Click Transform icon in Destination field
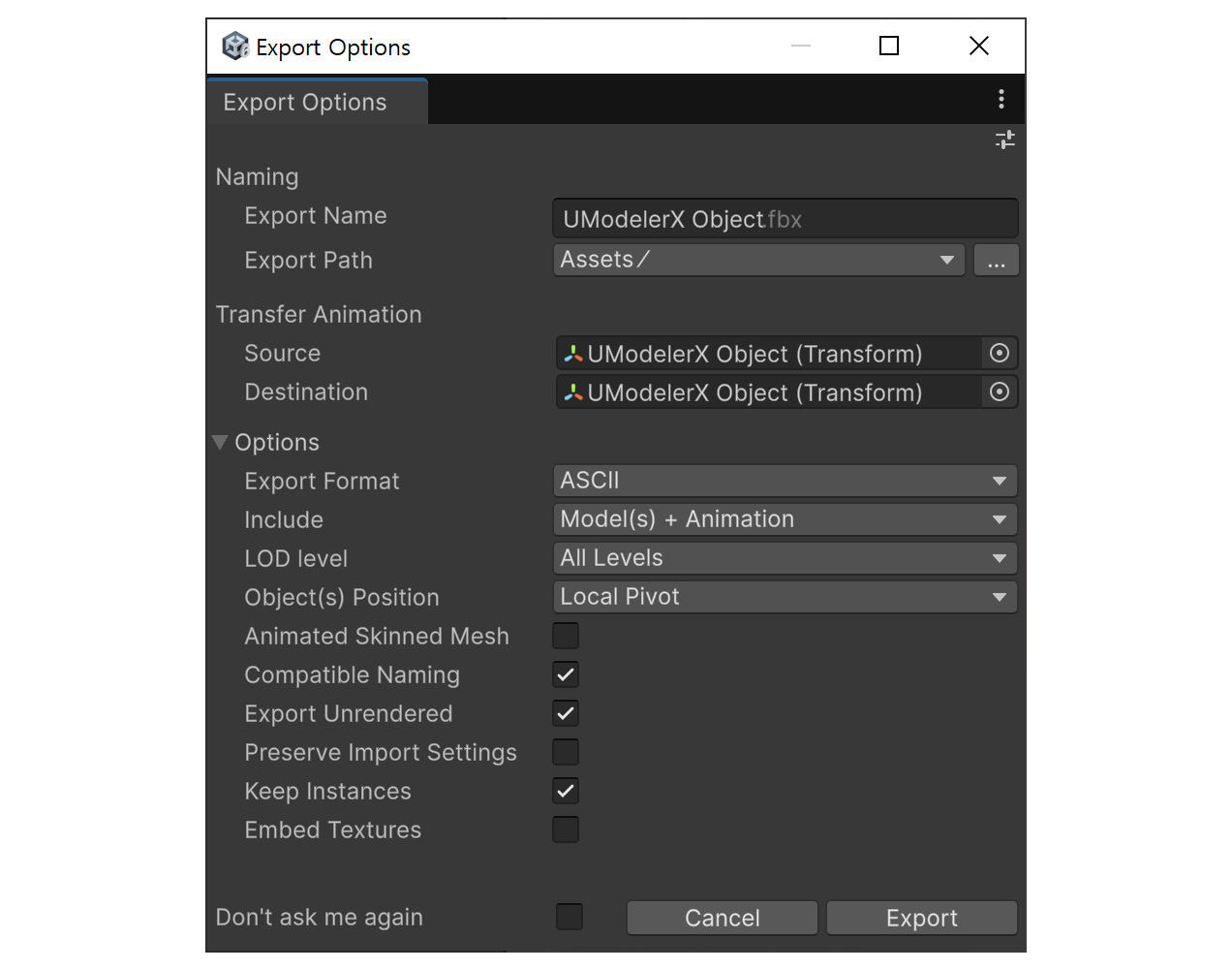1232x970 pixels. (573, 392)
